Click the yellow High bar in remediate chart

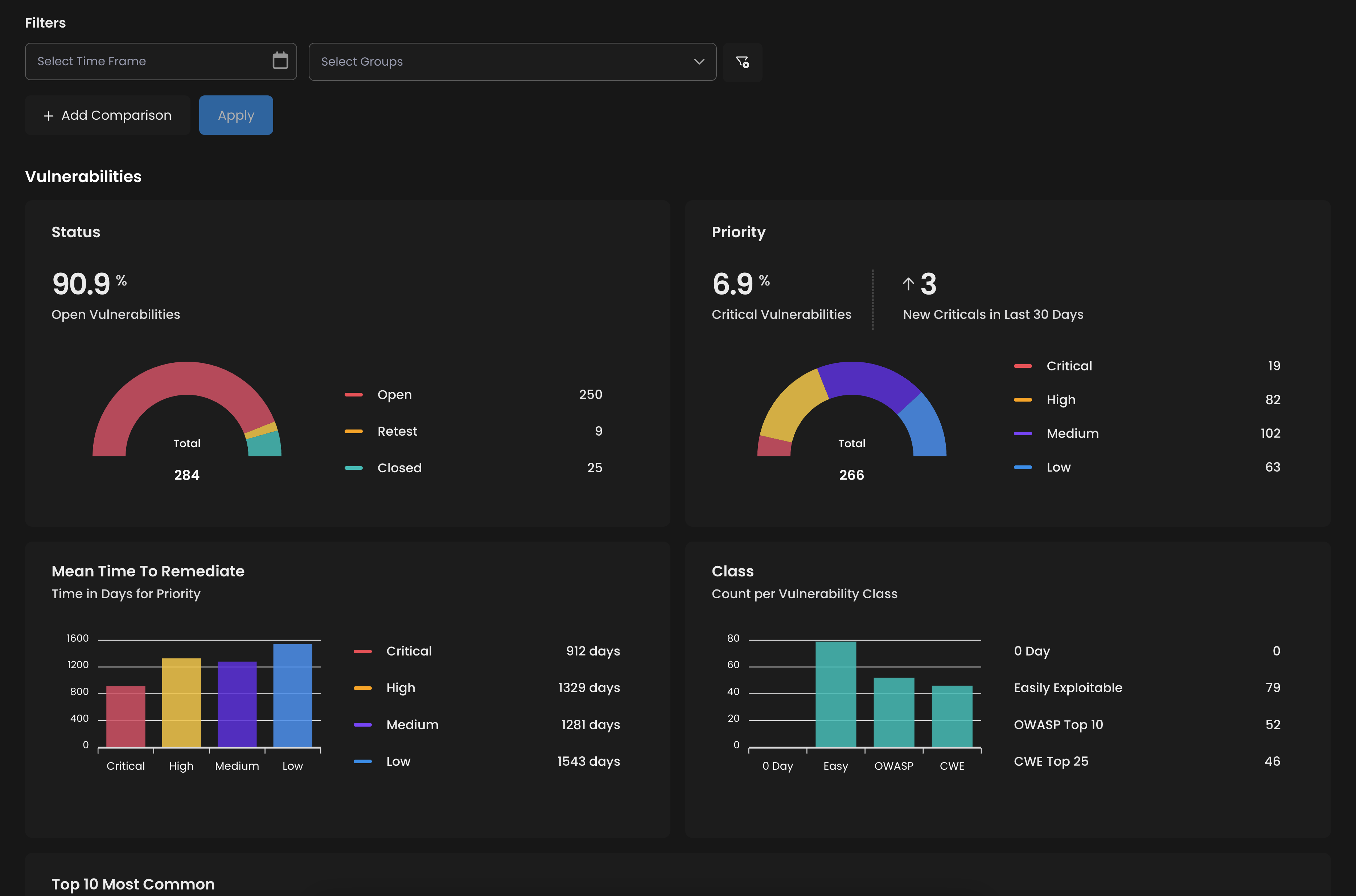coord(181,703)
